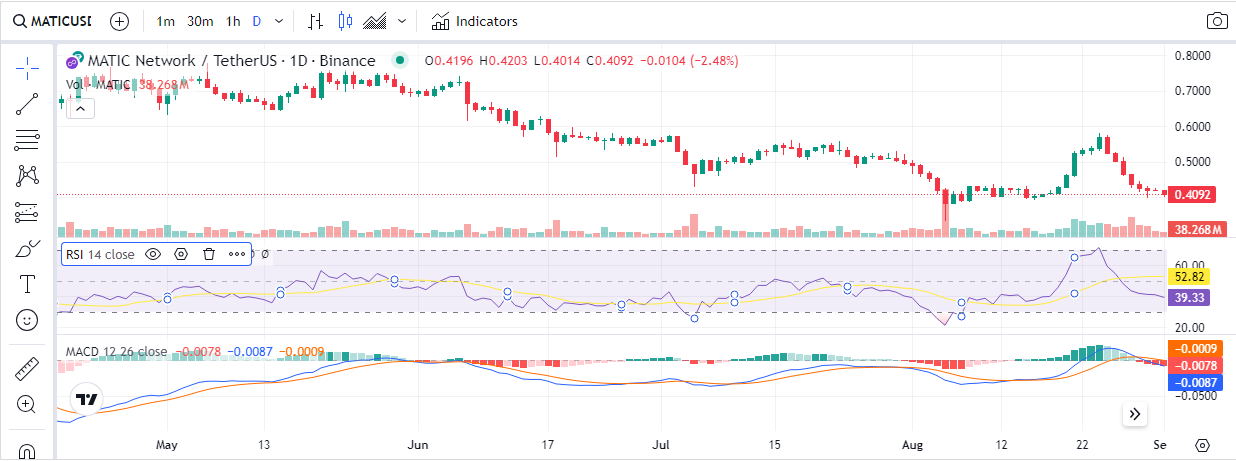This screenshot has height=461, width=1236.
Task: Click the Vol · MATIC legend label
Action: pyautogui.click(x=97, y=84)
